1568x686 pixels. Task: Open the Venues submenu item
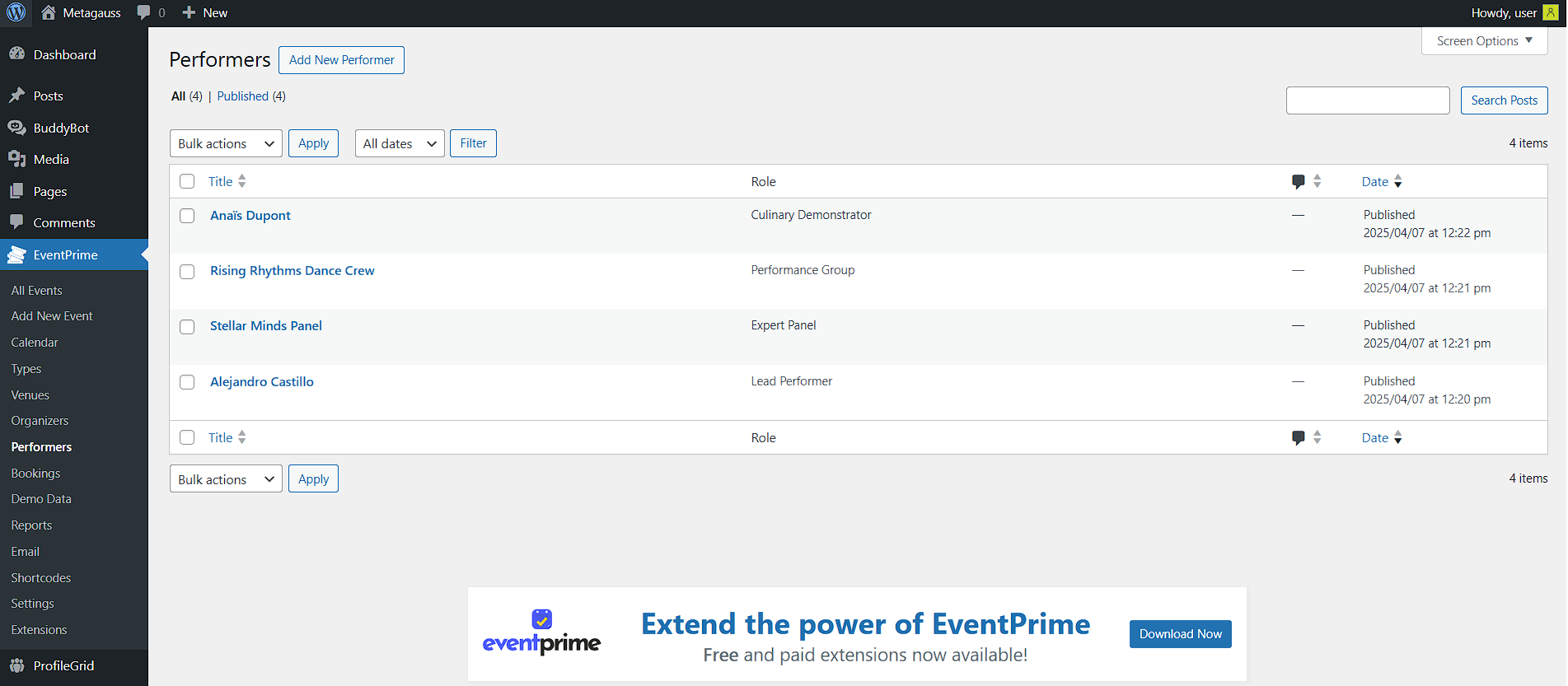(30, 395)
